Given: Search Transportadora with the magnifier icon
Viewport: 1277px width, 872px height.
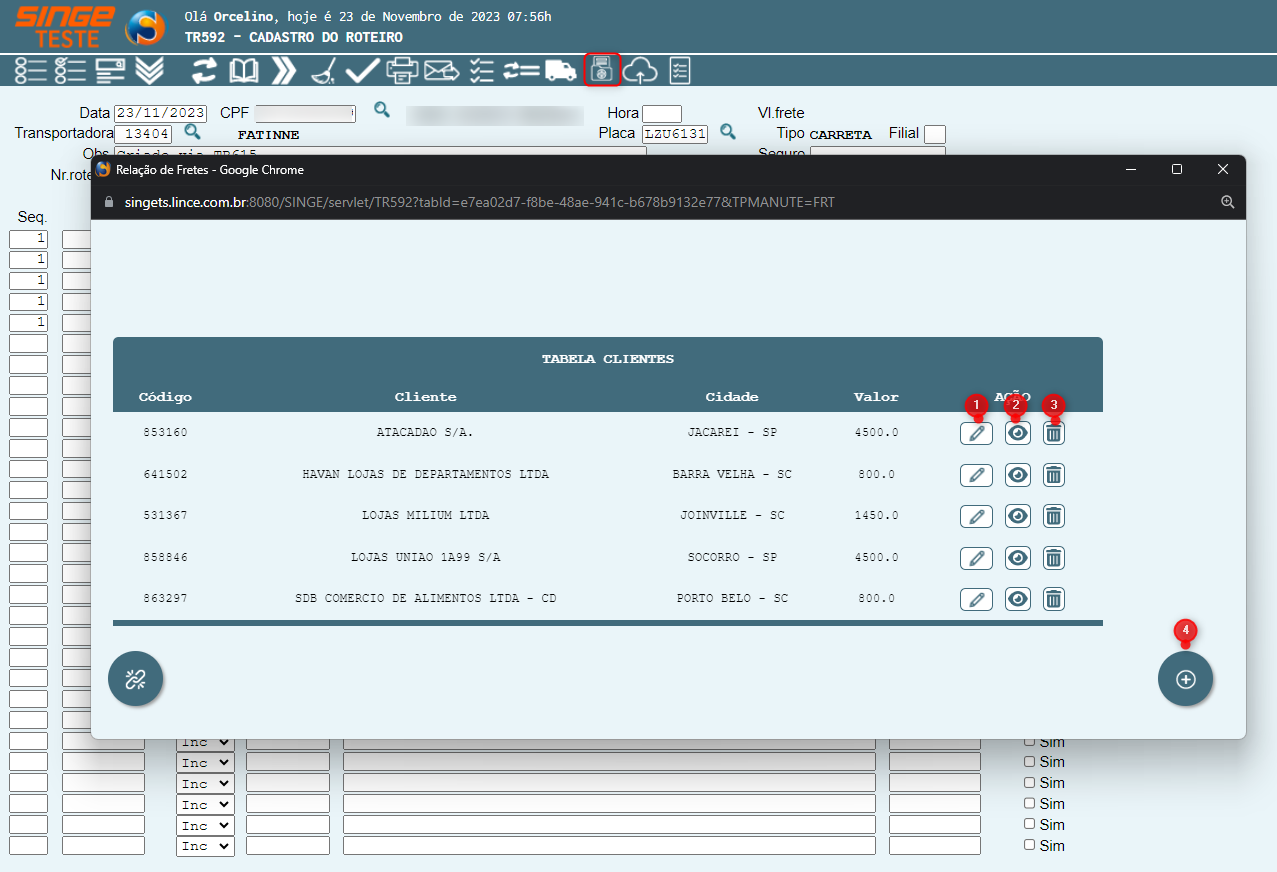Looking at the screenshot, I should coord(193,131).
